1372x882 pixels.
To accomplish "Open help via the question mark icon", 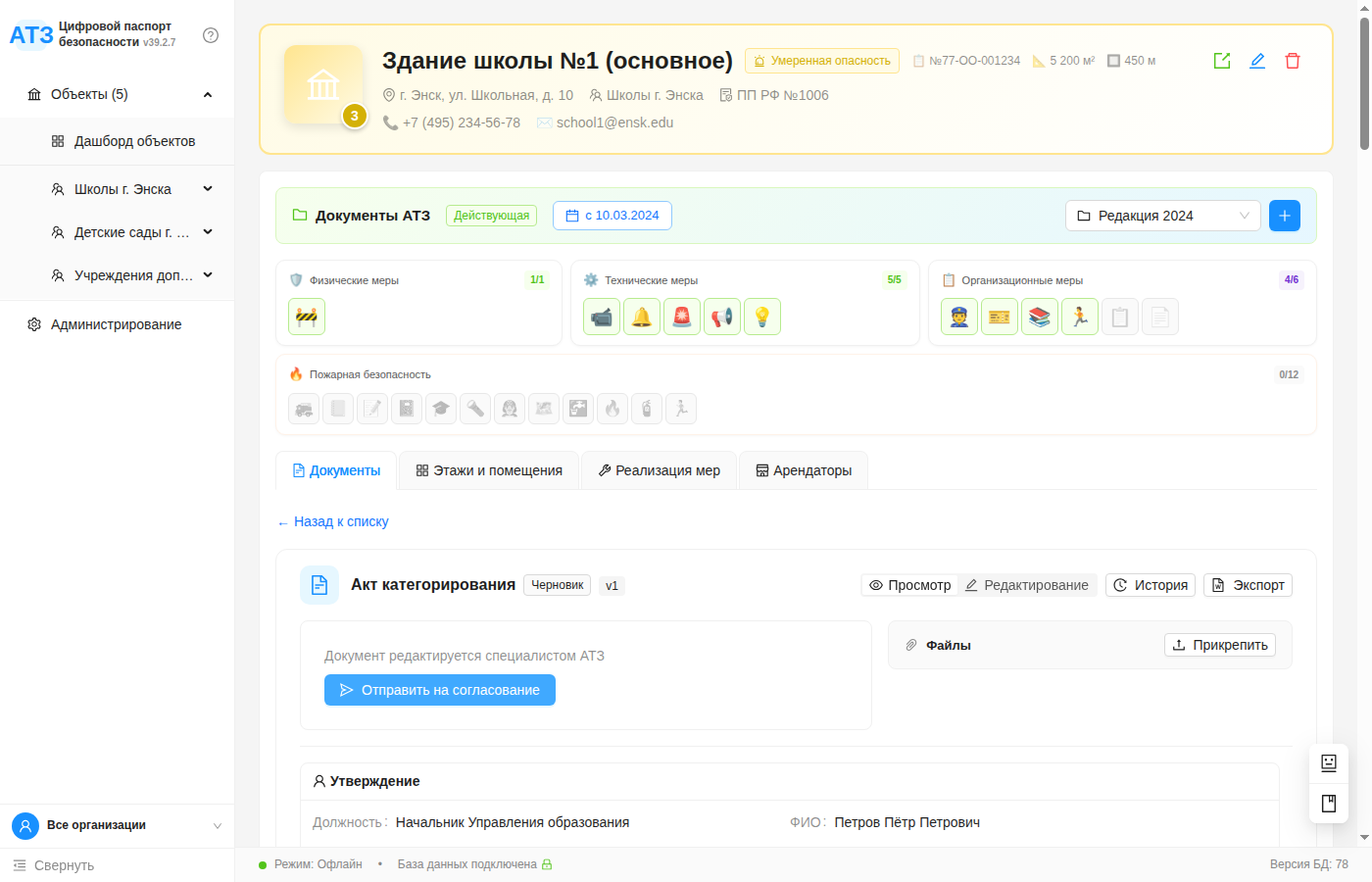I will tap(211, 35).
